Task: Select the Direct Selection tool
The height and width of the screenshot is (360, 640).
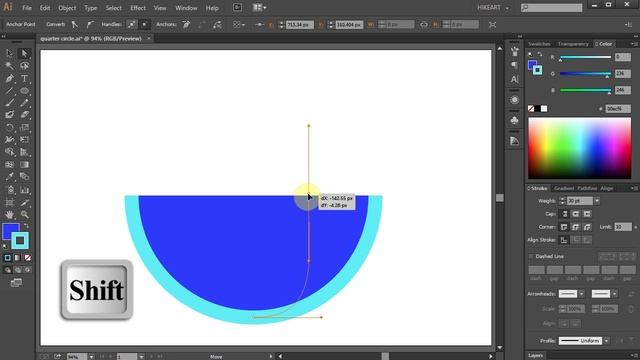Action: [x=24, y=53]
